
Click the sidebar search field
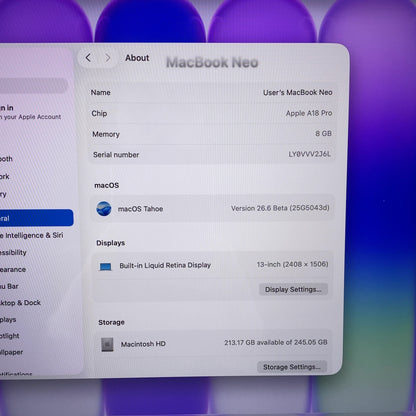point(34,86)
